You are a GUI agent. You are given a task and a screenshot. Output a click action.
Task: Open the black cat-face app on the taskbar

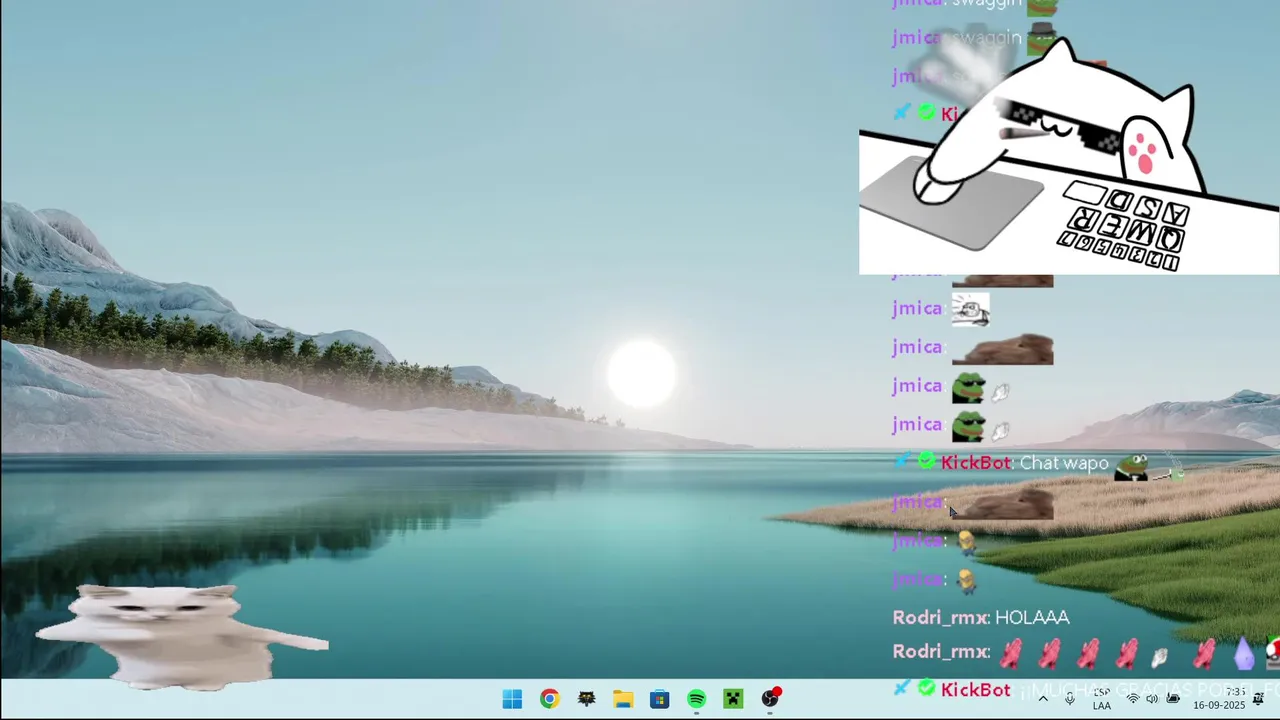point(586,699)
